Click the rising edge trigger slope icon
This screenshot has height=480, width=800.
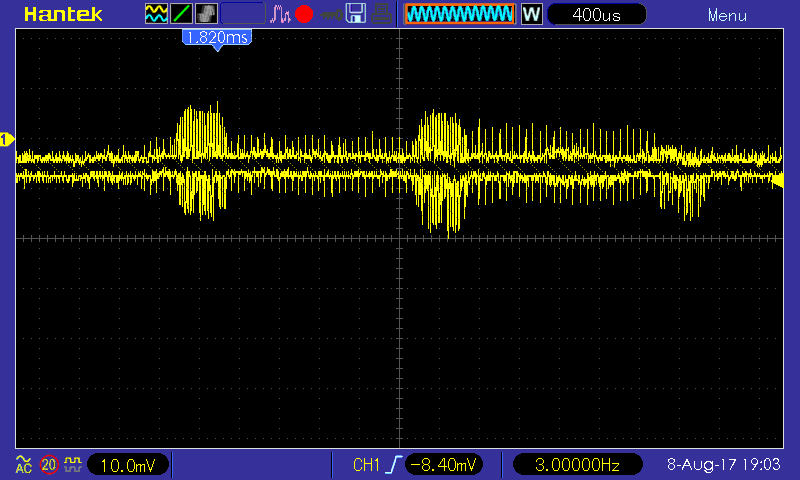[x=394, y=465]
